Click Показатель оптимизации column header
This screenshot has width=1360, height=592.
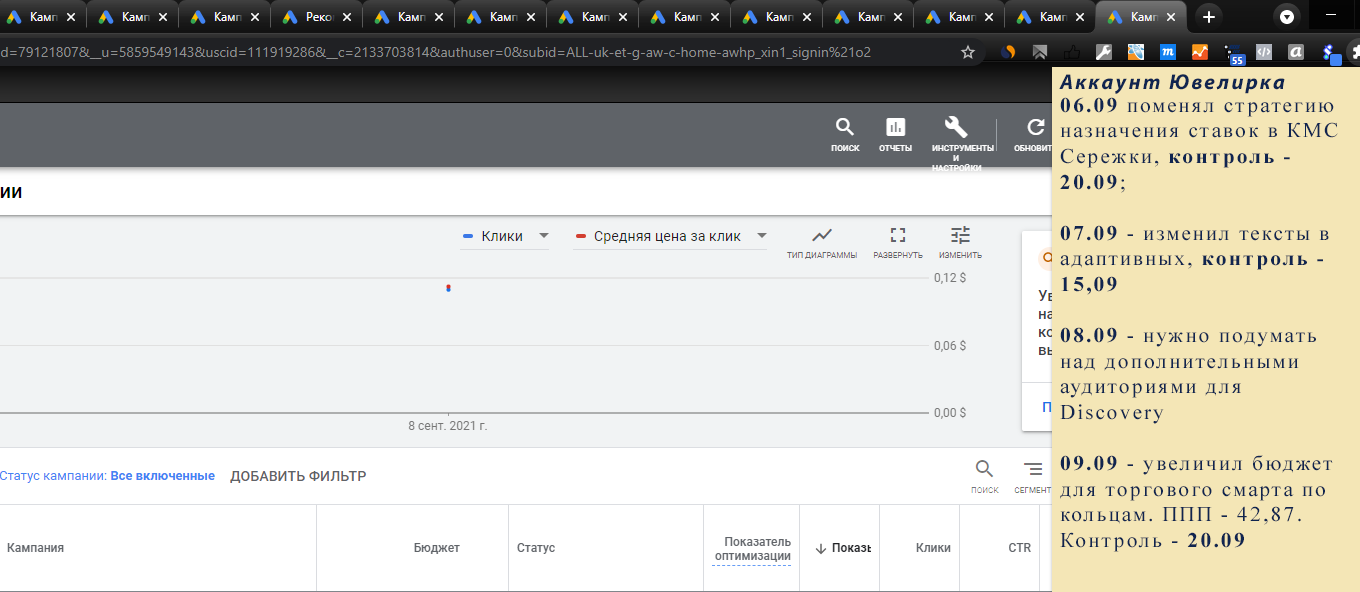[752, 549]
